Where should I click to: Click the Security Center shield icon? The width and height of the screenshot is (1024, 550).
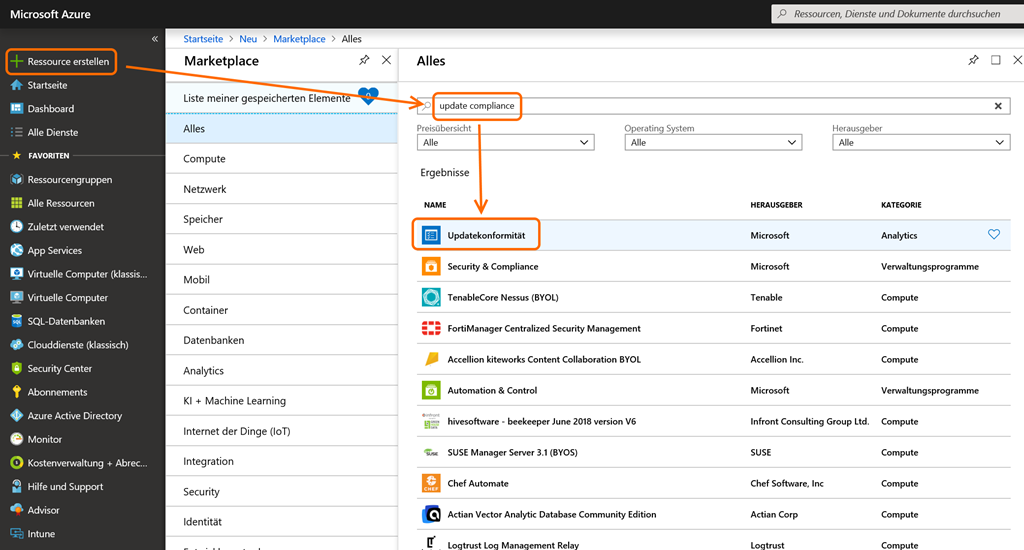pos(16,368)
